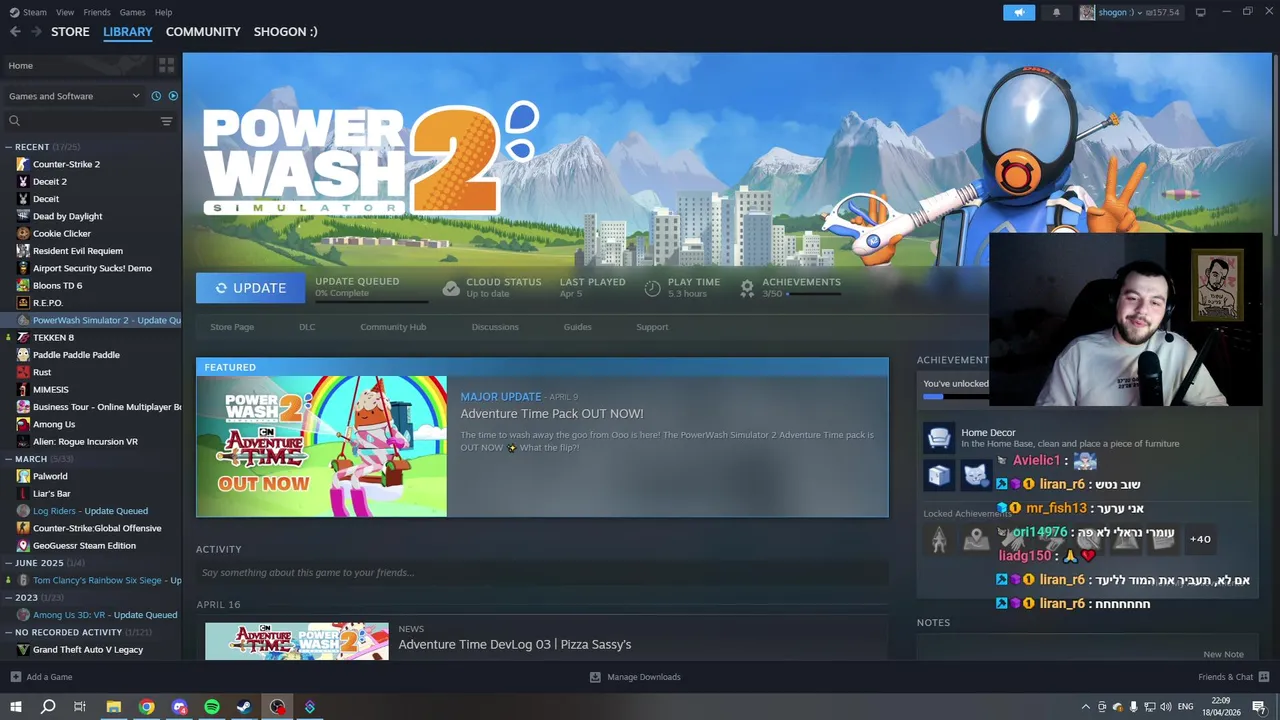
Task: Open the Friends menu
Action: 97,12
